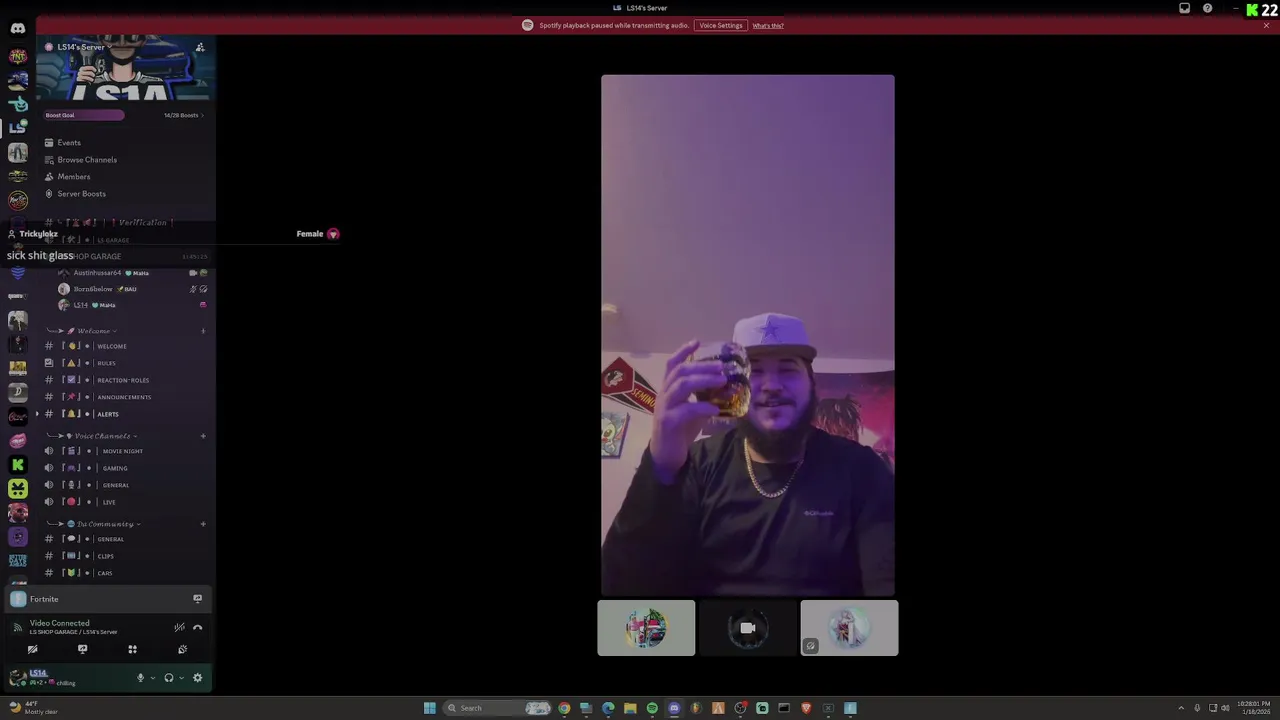Open the TNT server icon
The width and height of the screenshot is (1280, 720).
coord(17,56)
